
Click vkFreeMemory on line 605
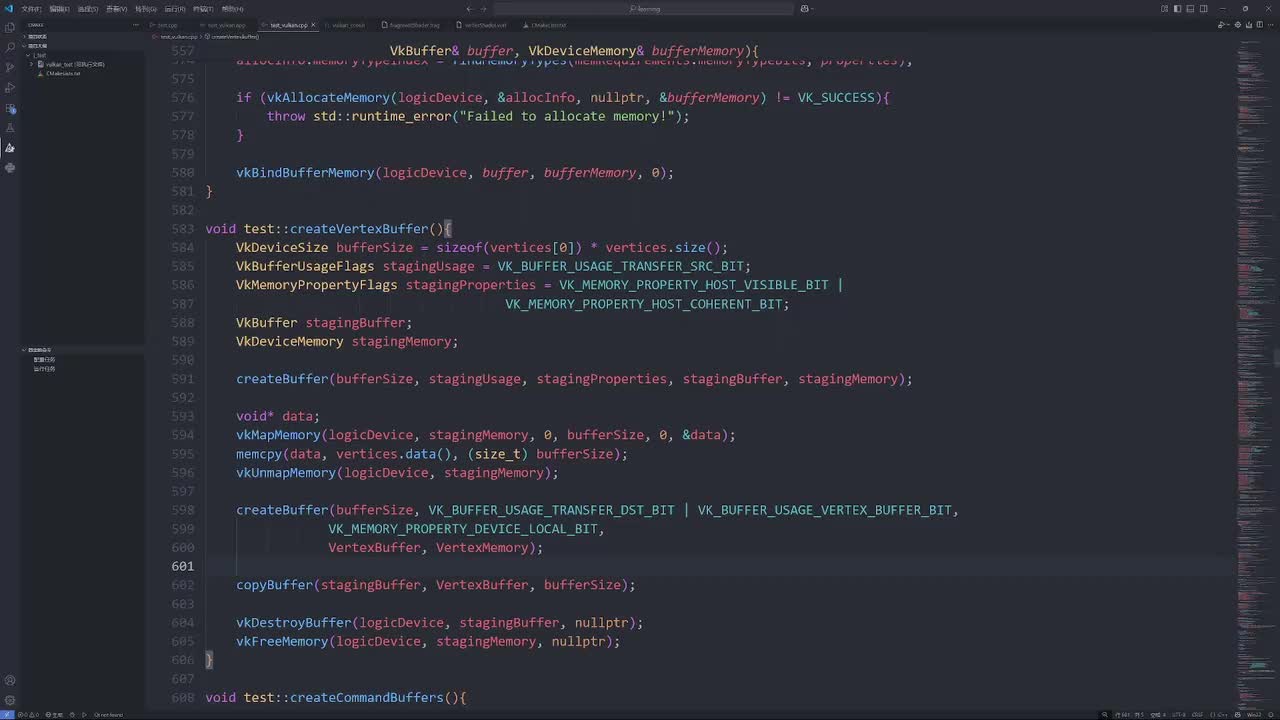coord(282,641)
